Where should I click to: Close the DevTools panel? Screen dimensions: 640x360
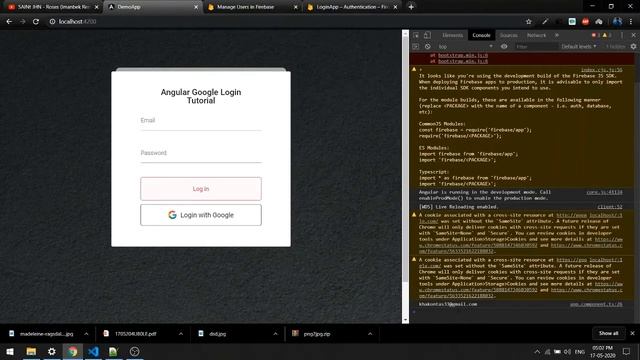633,35
